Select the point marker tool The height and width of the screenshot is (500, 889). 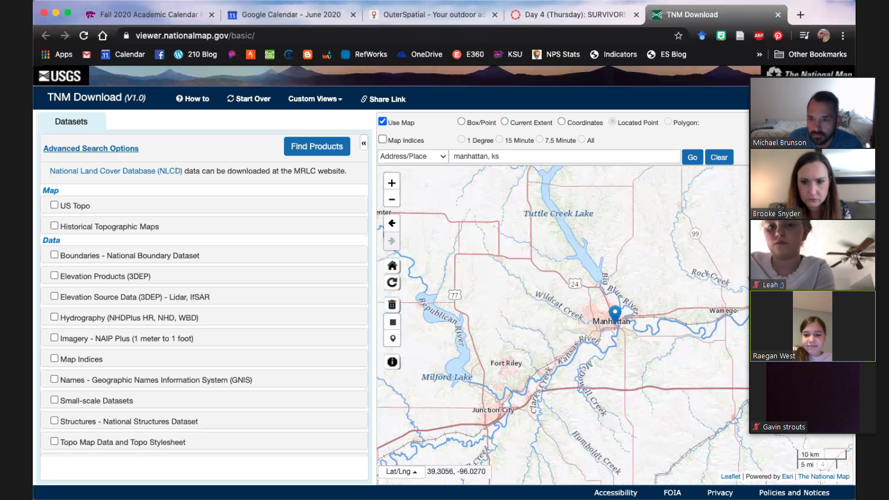(392, 339)
